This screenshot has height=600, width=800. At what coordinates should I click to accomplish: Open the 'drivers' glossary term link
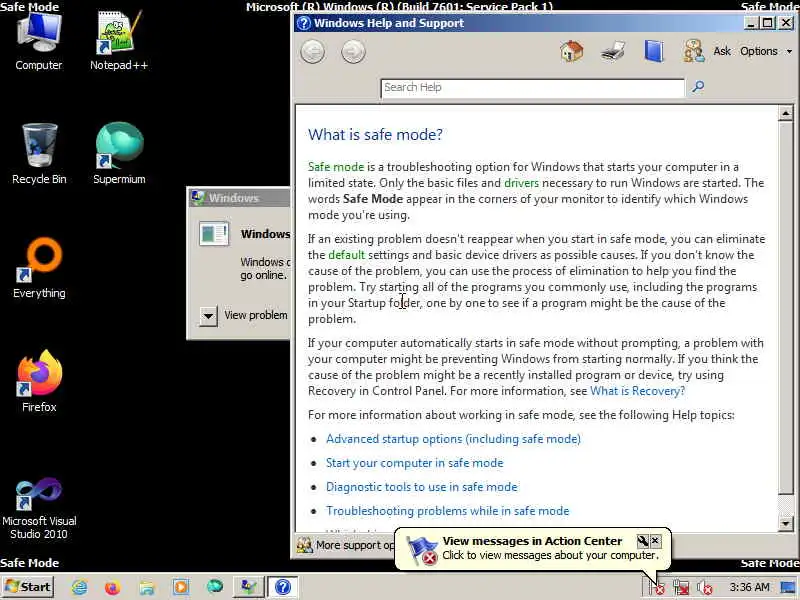point(521,183)
